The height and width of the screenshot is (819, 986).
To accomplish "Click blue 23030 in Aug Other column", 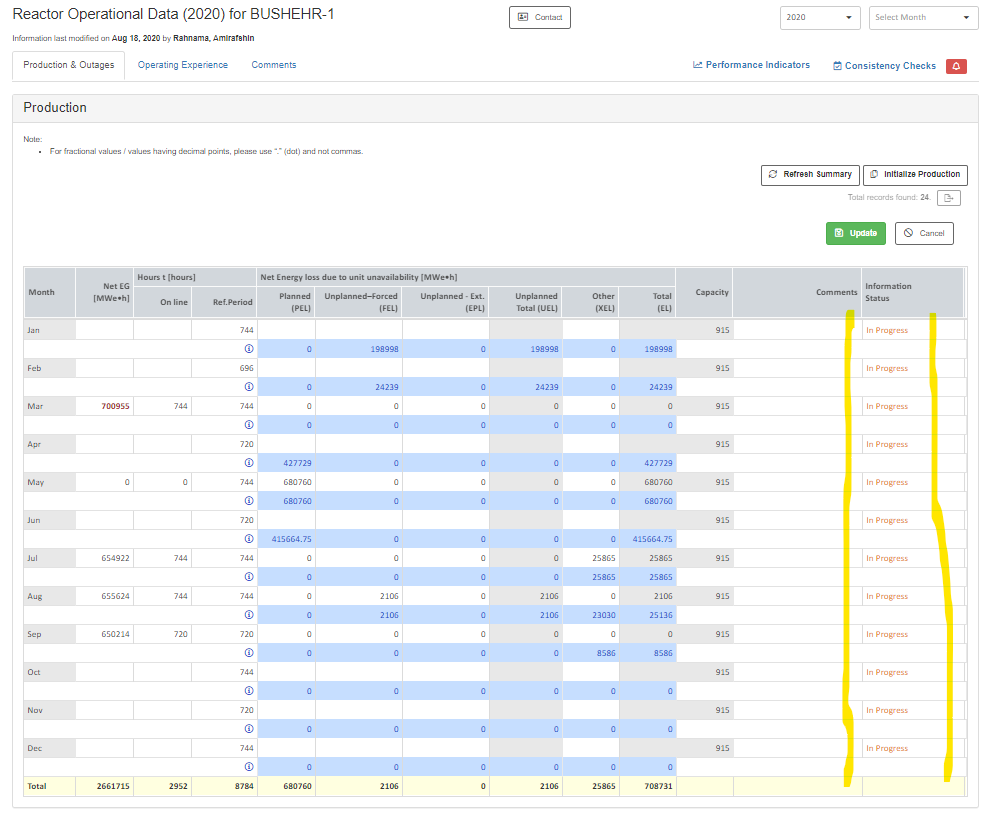I will 604,615.
